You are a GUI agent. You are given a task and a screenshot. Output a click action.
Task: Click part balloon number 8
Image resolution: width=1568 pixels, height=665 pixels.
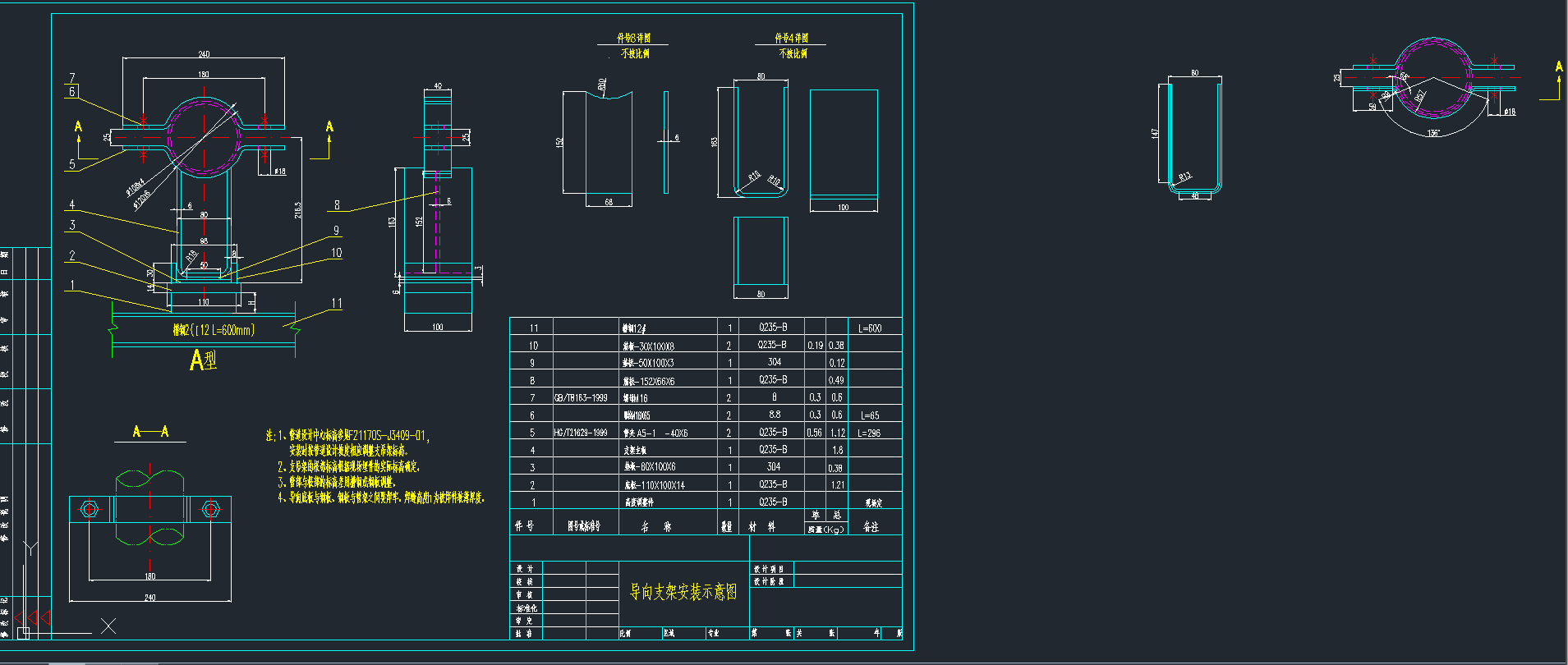click(x=337, y=205)
